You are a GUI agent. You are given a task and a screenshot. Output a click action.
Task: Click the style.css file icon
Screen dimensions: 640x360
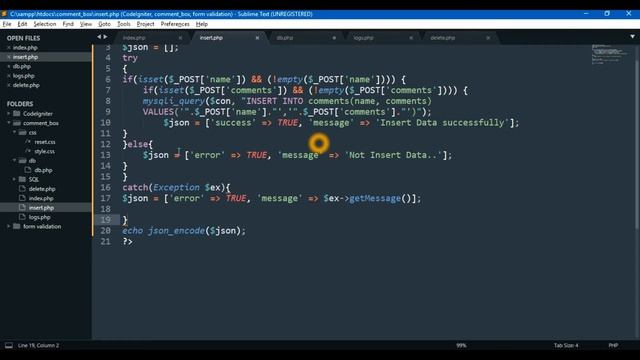[28, 151]
